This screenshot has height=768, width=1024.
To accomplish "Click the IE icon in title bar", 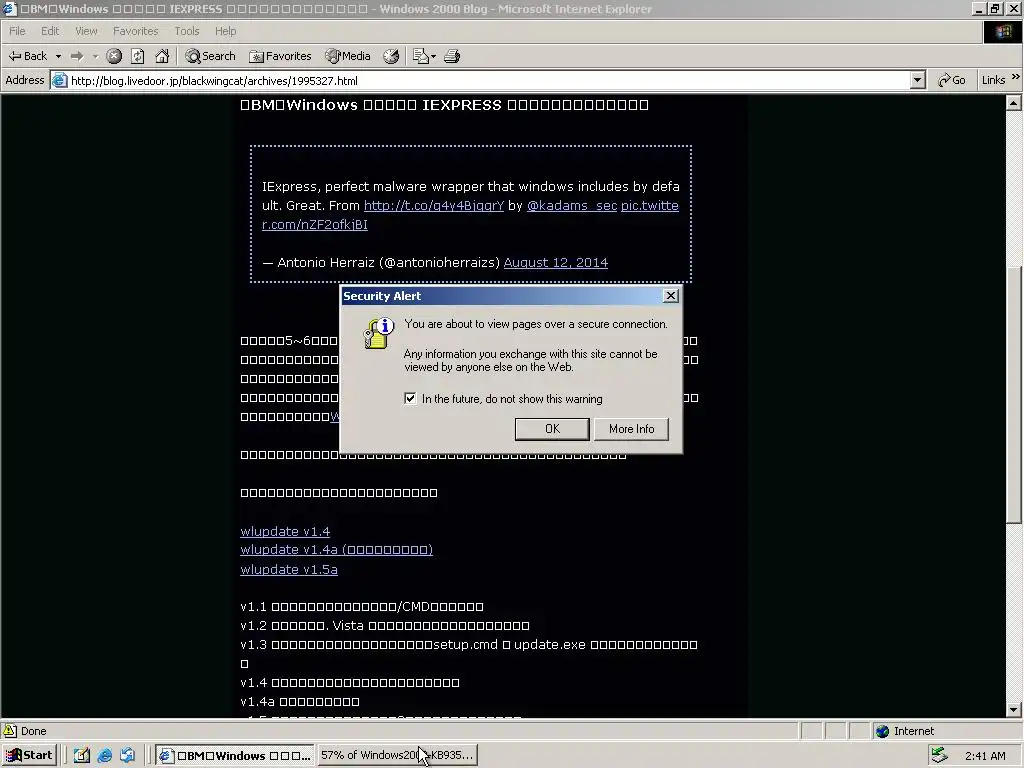I will [x=9, y=8].
